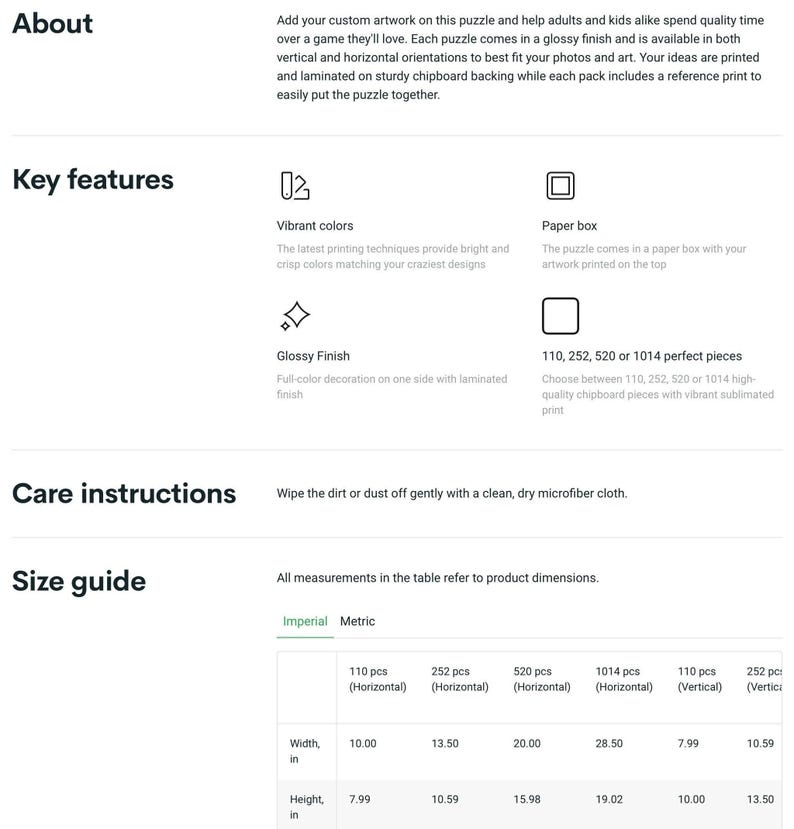Click the 520 pcs (Horizontal) column header

coord(542,679)
